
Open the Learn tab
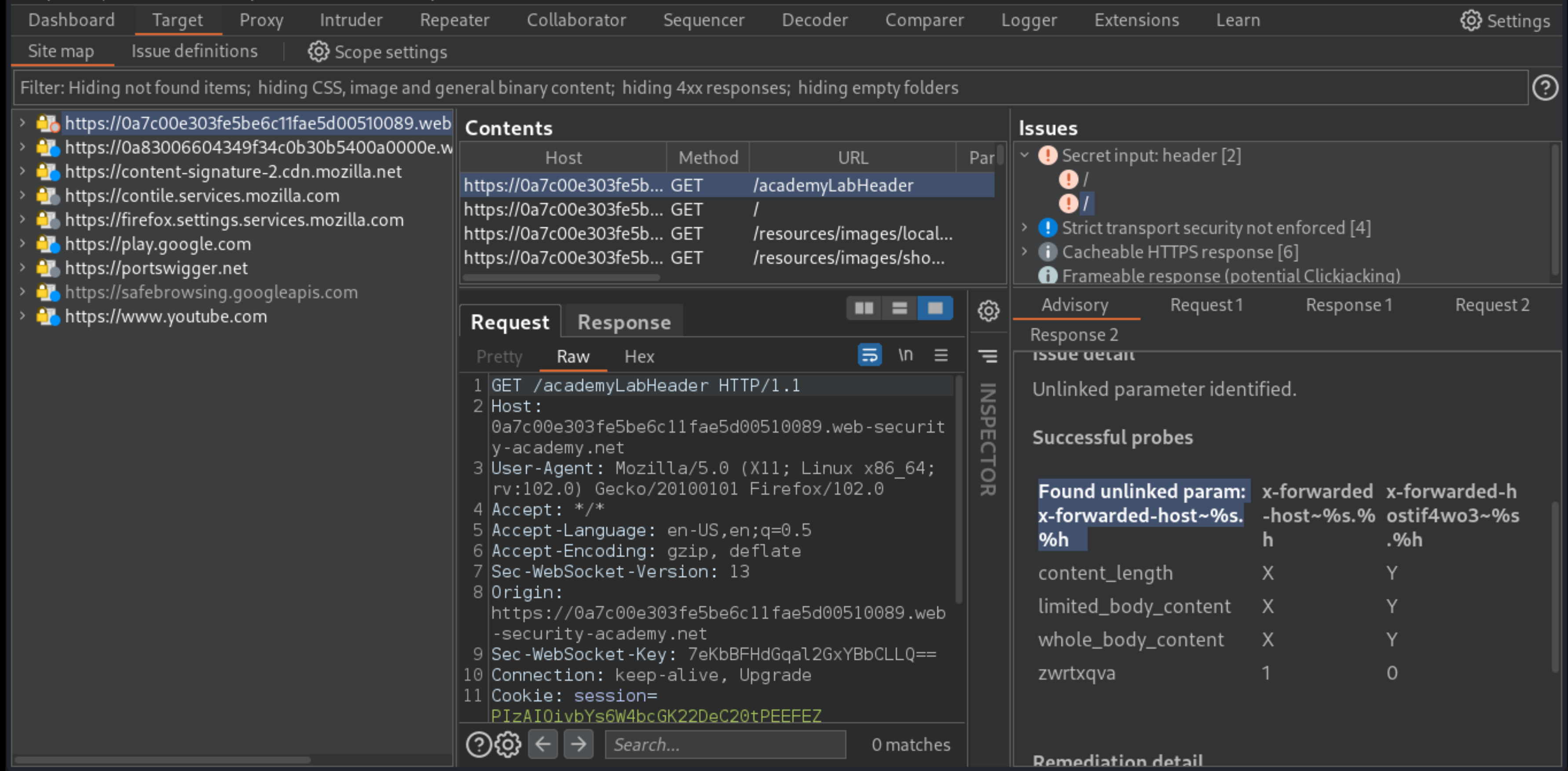pyautogui.click(x=1238, y=20)
